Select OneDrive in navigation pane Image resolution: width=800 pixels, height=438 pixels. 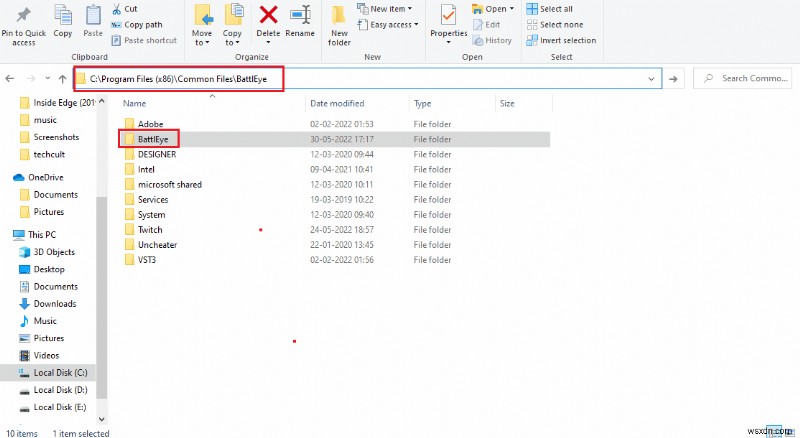pos(38,177)
